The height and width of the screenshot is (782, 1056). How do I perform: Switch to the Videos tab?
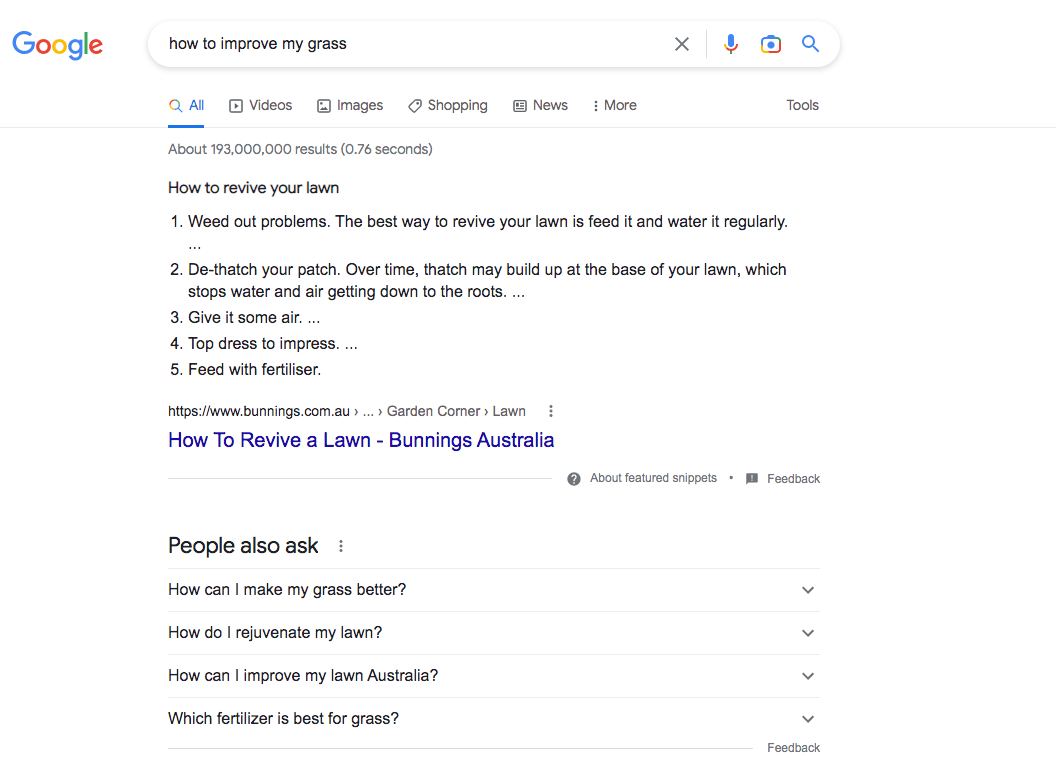260,105
